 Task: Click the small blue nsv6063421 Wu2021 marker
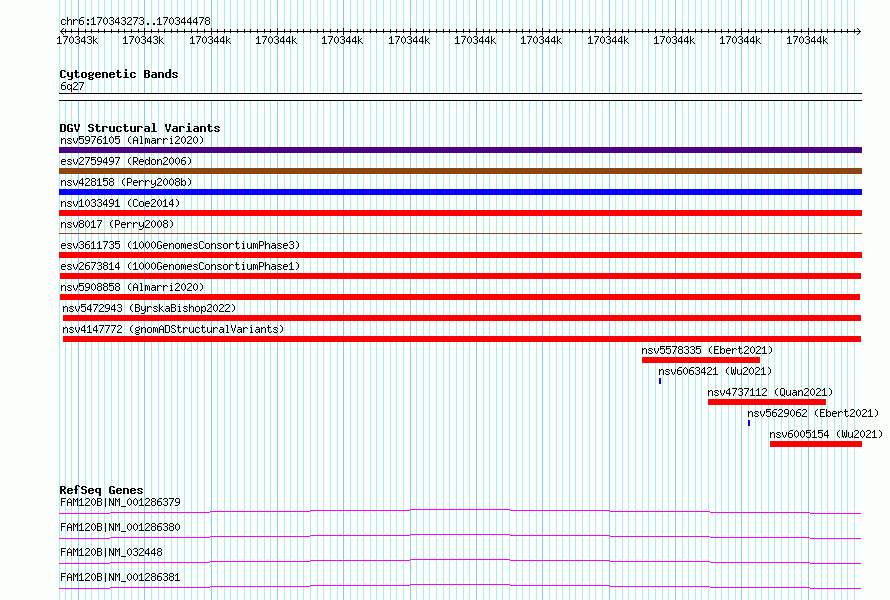pos(660,381)
